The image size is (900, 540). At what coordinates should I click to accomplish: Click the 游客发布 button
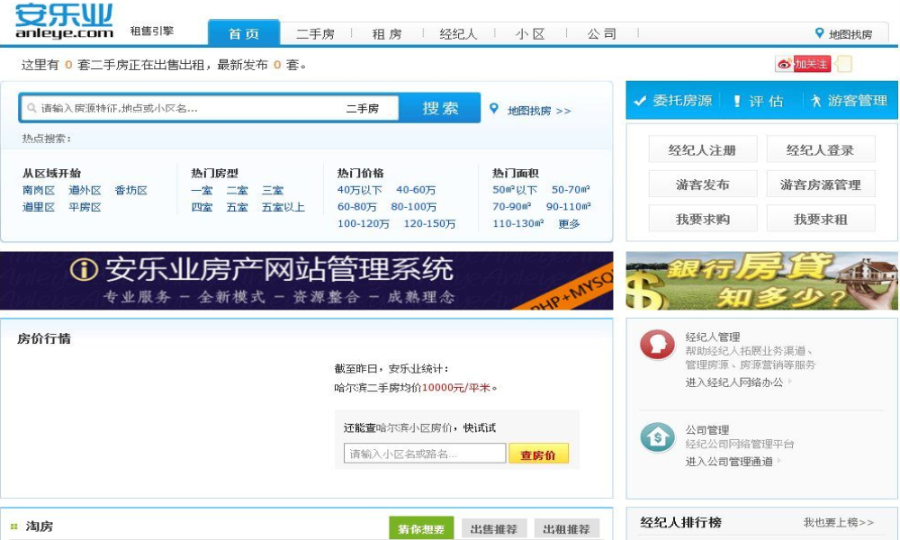coord(703,184)
